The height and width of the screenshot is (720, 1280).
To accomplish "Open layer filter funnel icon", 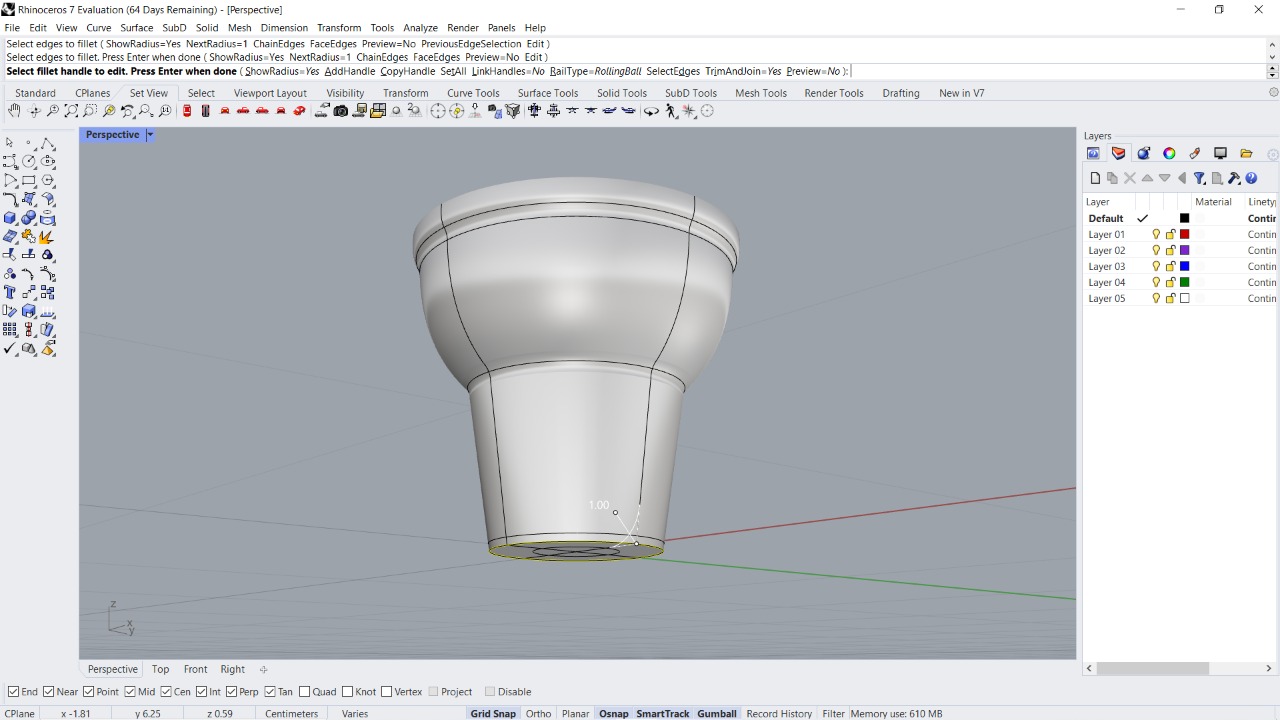I will (x=1199, y=178).
